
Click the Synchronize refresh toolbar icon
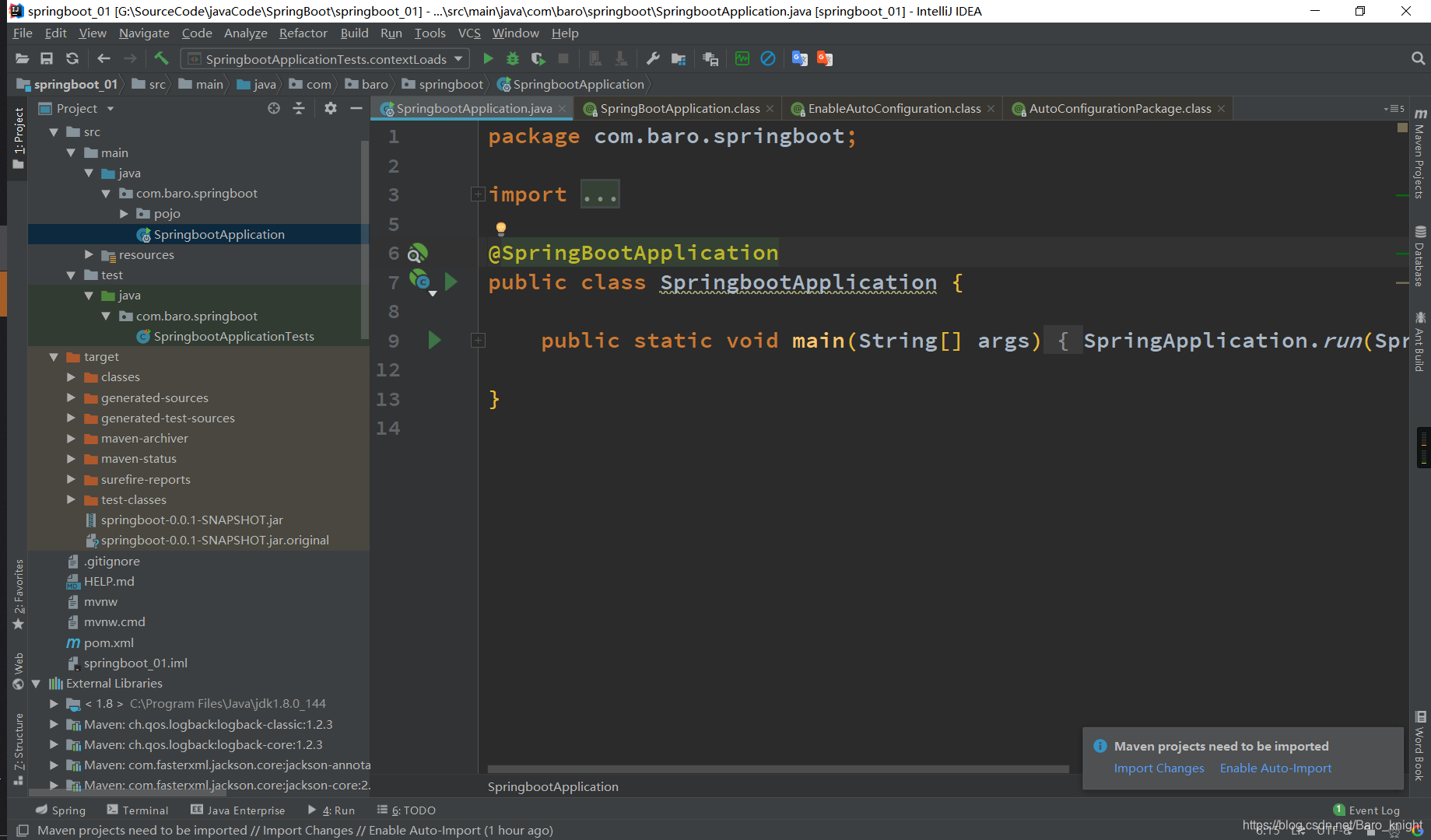pyautogui.click(x=72, y=58)
